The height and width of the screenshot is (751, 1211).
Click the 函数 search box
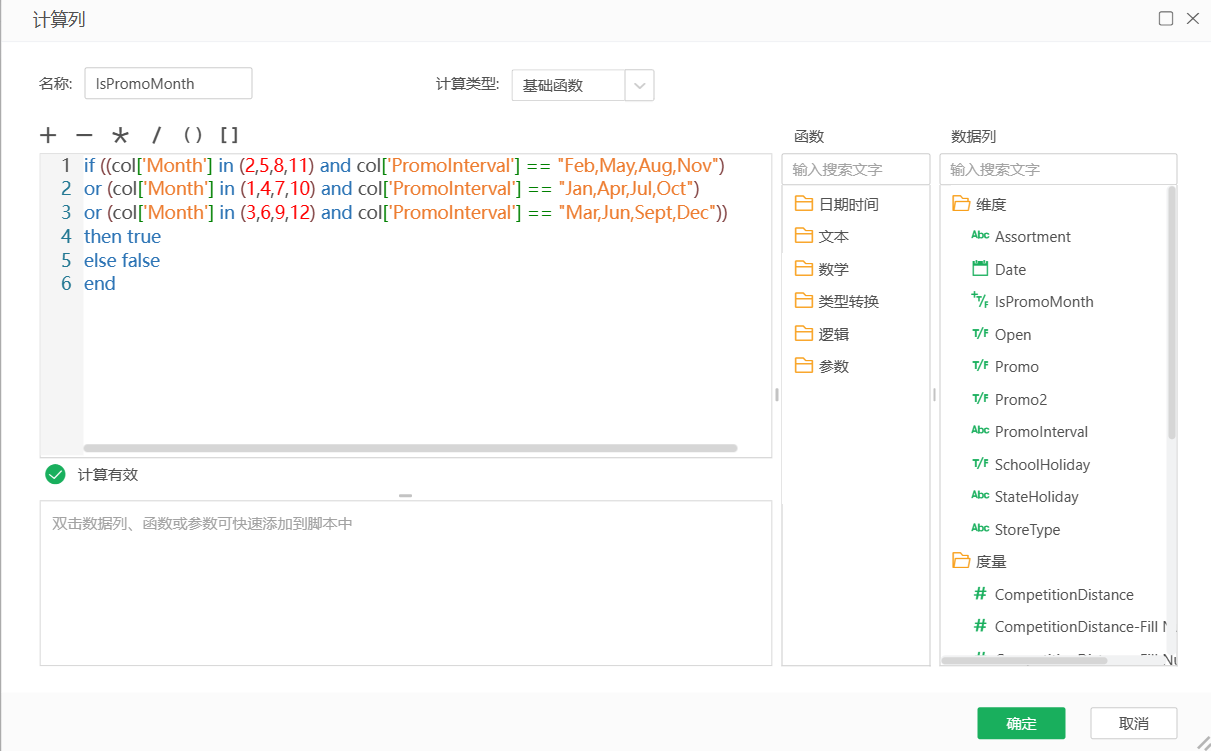click(x=856, y=168)
